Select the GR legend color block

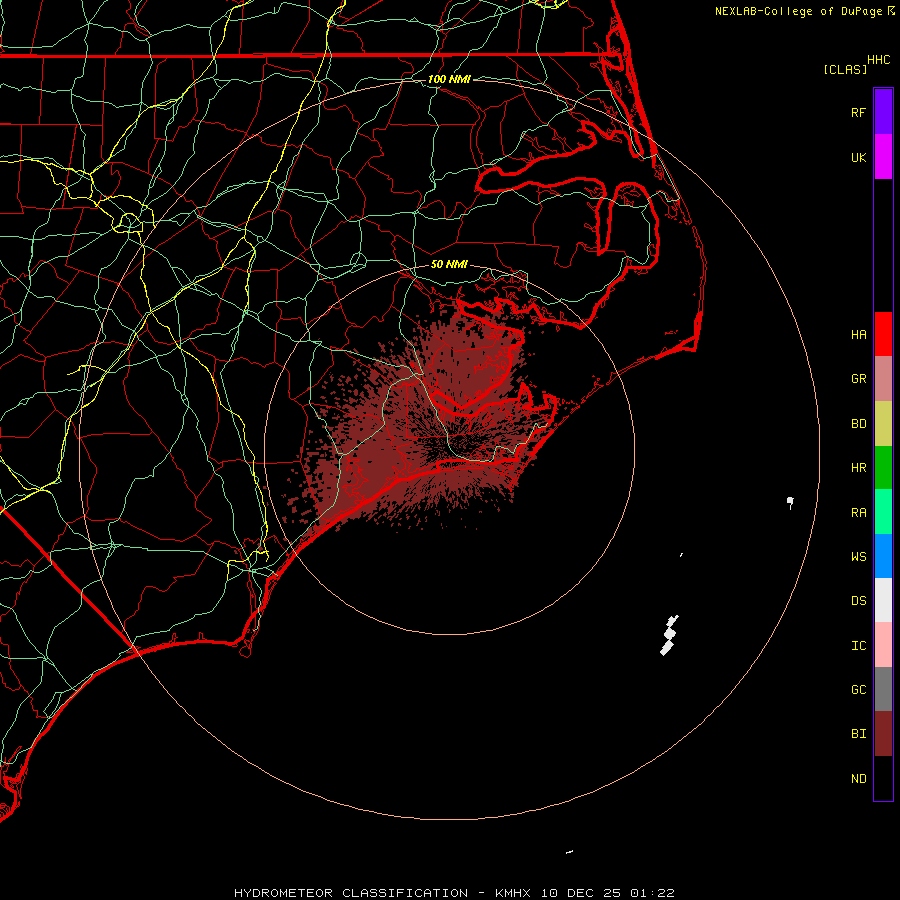(x=883, y=379)
